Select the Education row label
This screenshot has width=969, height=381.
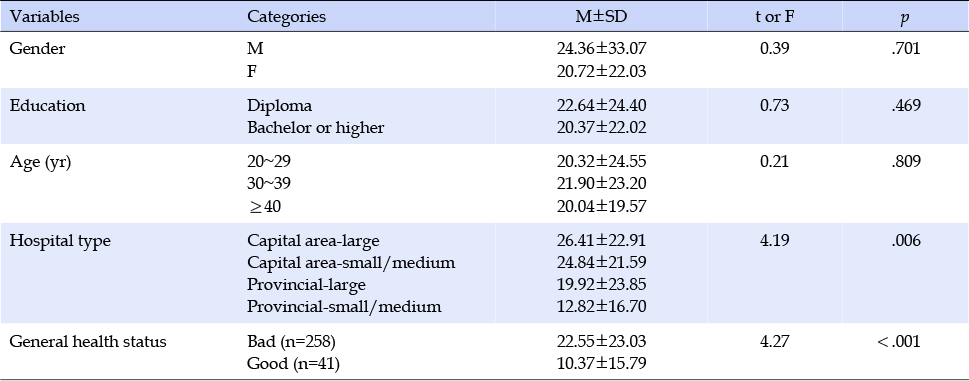coord(47,106)
